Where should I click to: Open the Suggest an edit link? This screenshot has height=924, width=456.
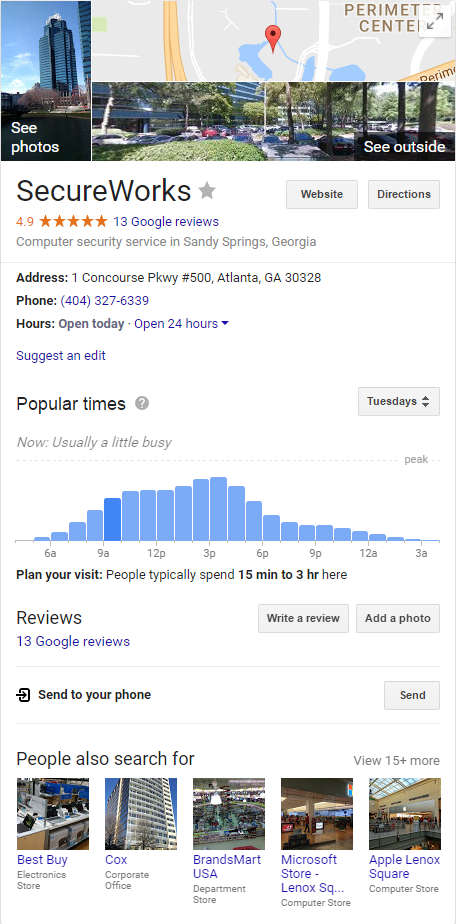tap(61, 355)
